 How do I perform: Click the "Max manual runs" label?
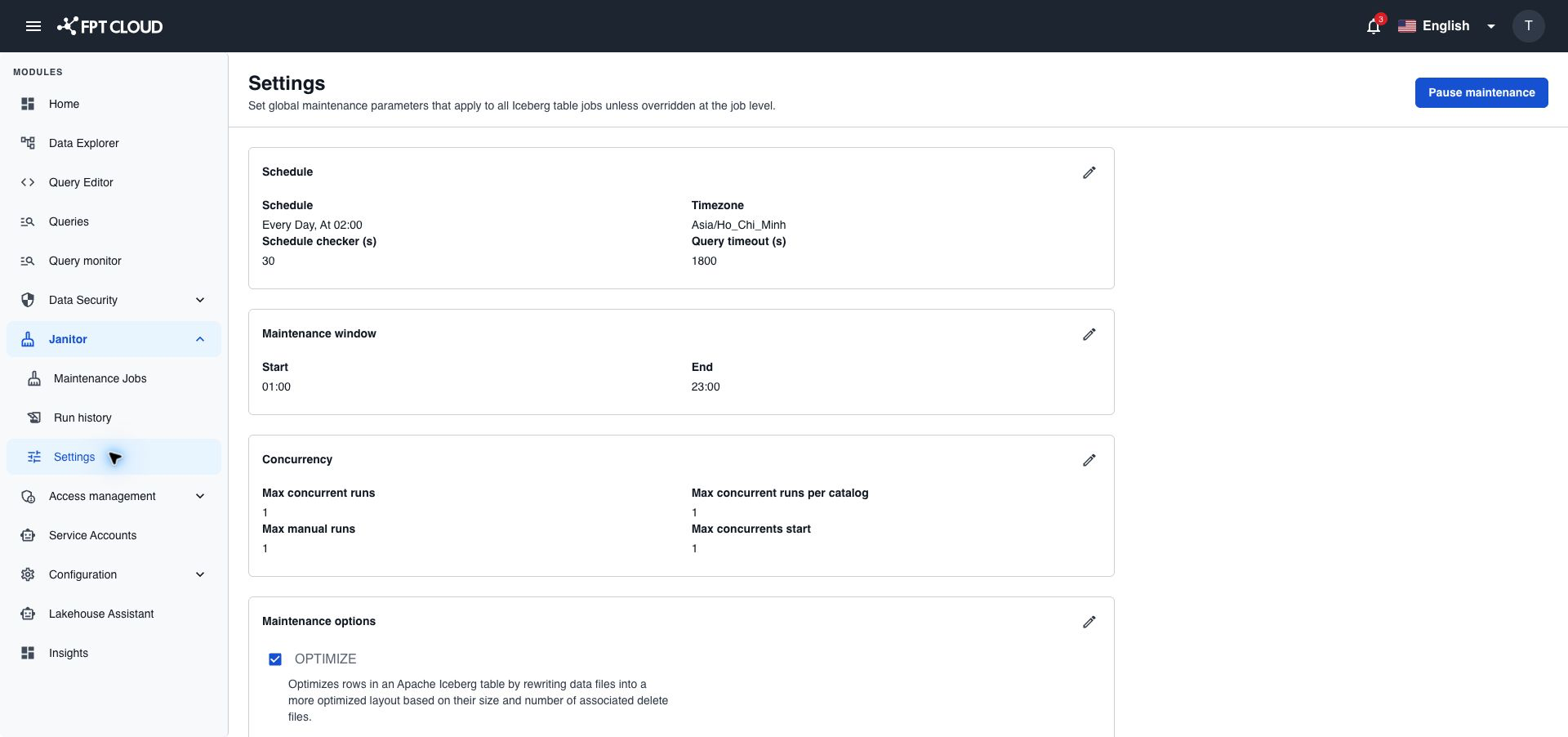[x=309, y=529]
